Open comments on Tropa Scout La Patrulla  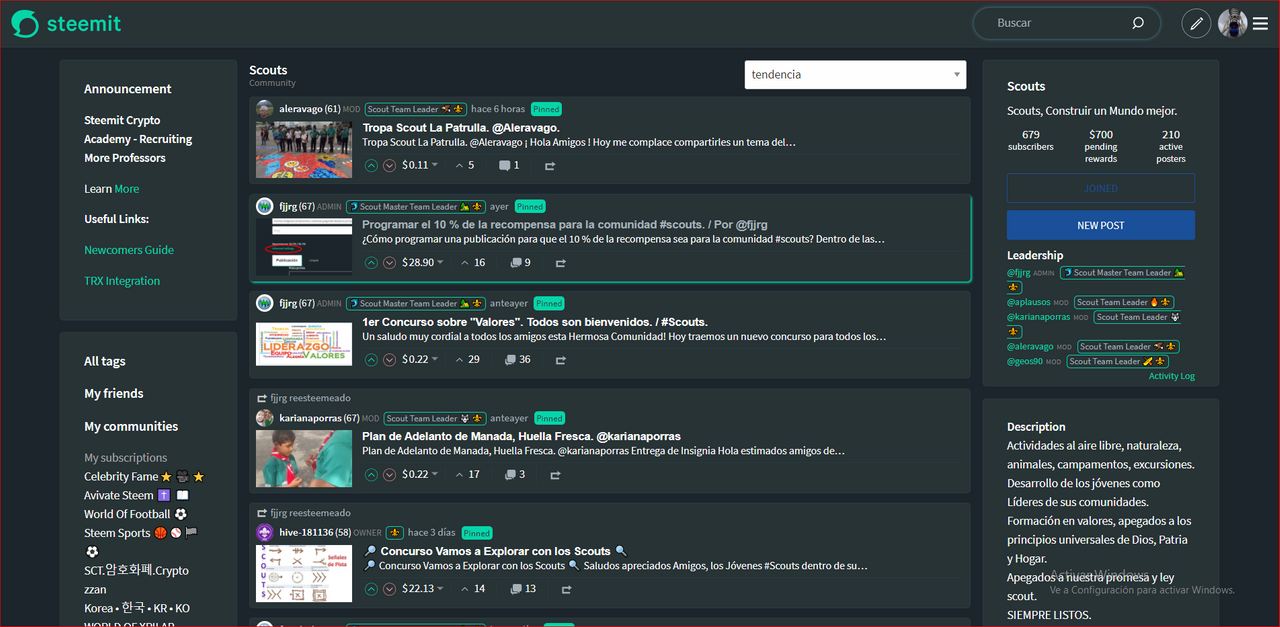(x=509, y=165)
